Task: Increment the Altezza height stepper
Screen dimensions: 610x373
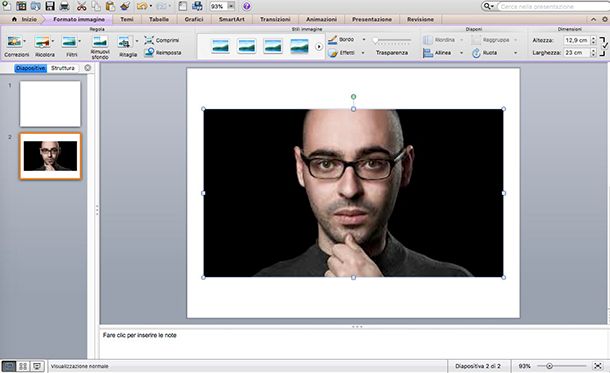Action: [593, 38]
